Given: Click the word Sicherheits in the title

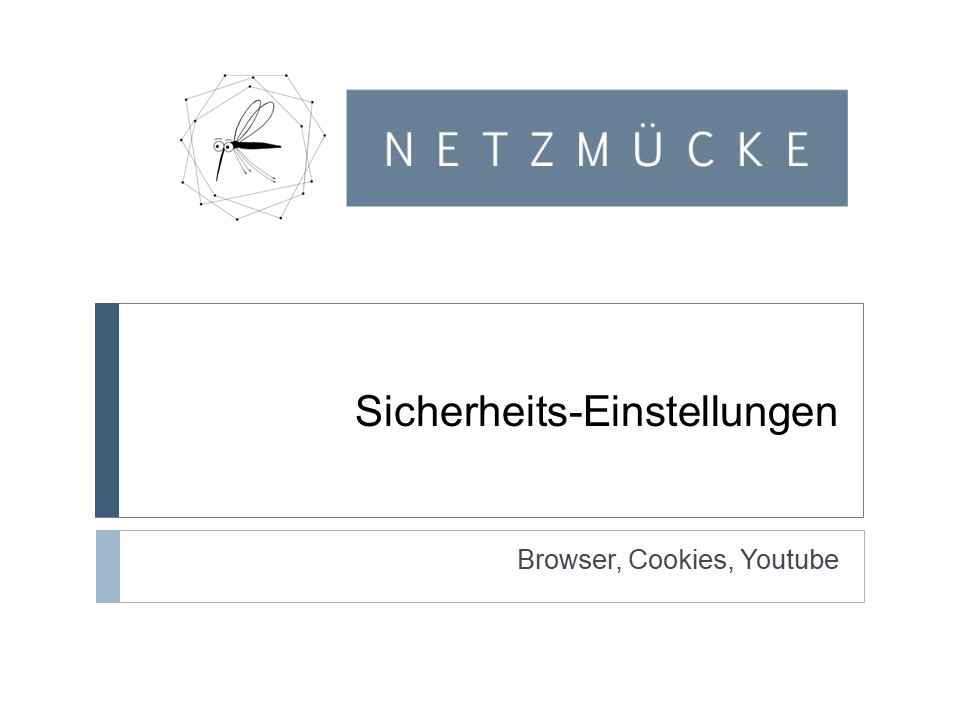Looking at the screenshot, I should pyautogui.click(x=462, y=410).
